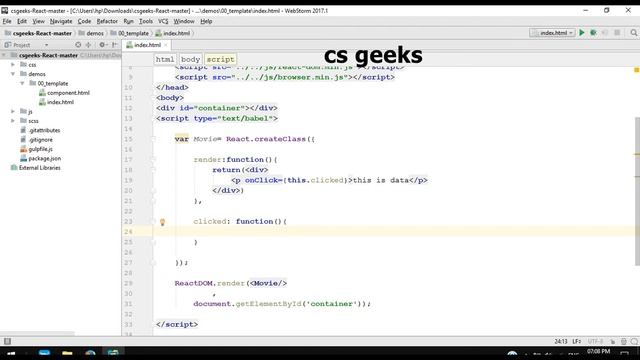640x360 pixels.
Task: Open Windows Start menu
Action: coord(11,353)
